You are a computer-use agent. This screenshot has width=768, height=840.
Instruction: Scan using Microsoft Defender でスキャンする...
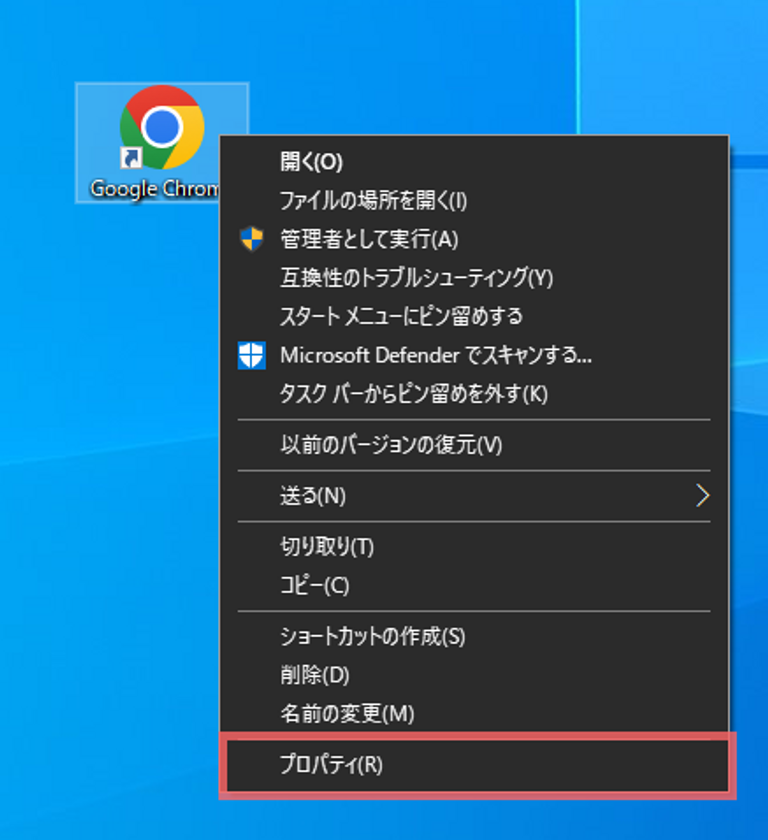pos(474,355)
